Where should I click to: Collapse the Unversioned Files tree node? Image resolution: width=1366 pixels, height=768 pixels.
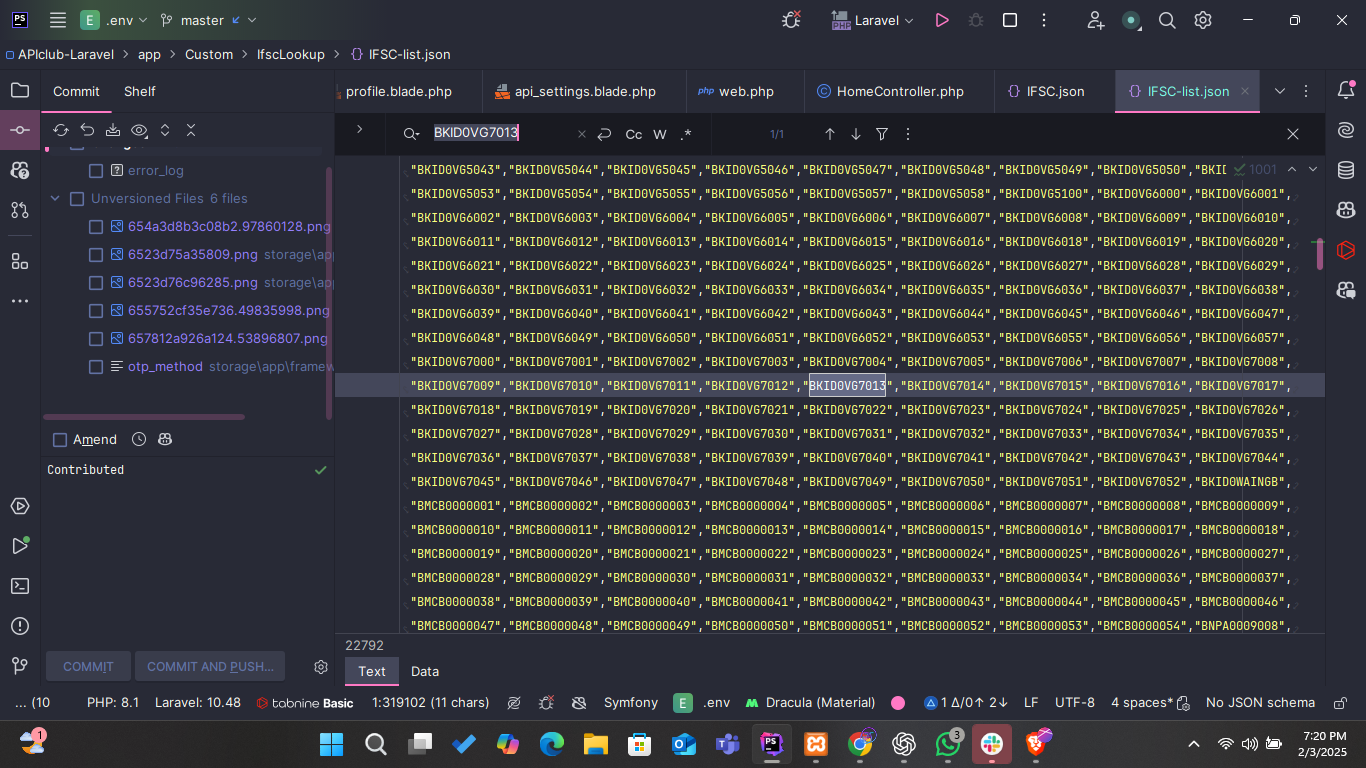55,199
